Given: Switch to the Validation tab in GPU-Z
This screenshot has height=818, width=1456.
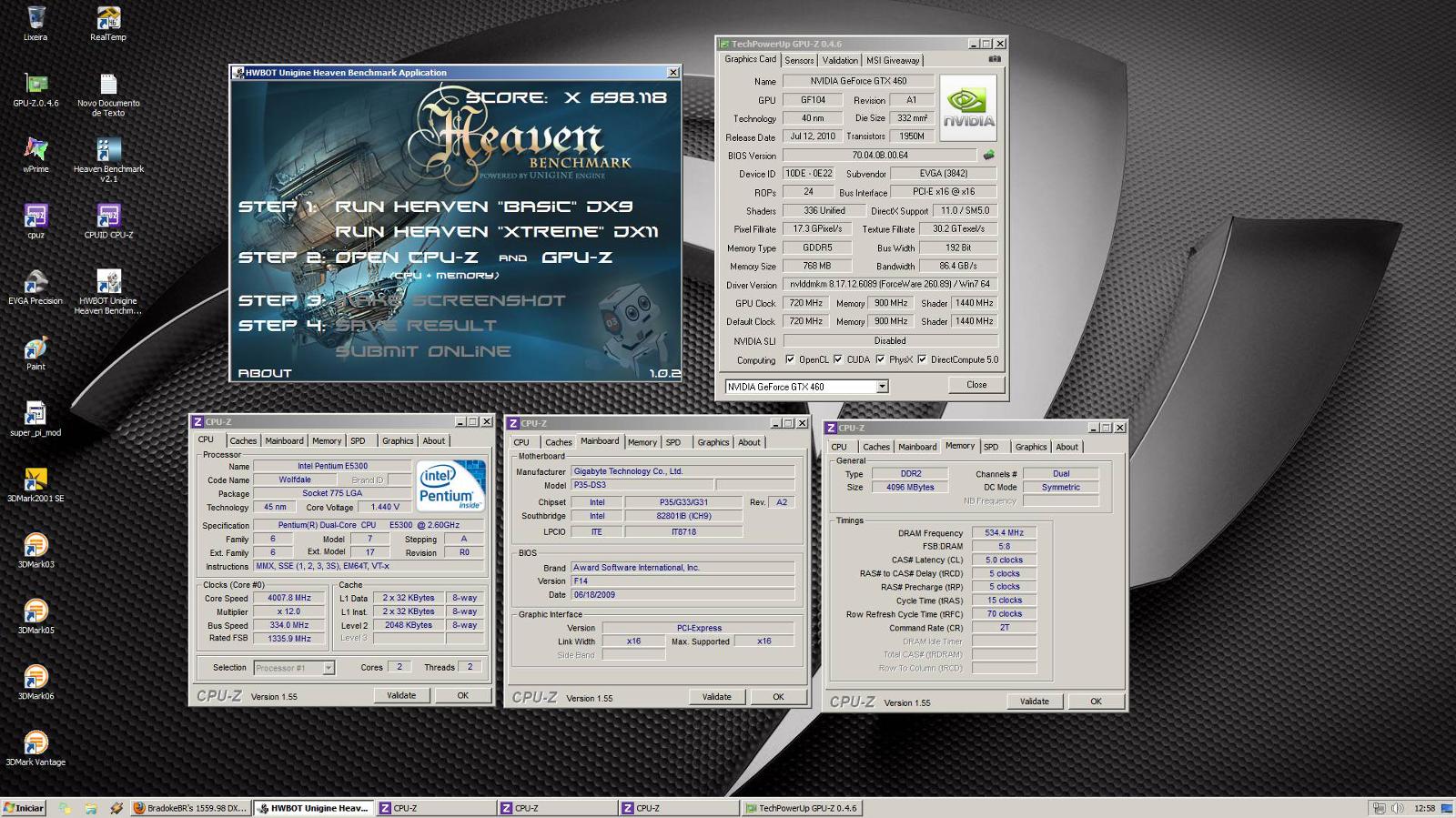Looking at the screenshot, I should (x=840, y=60).
